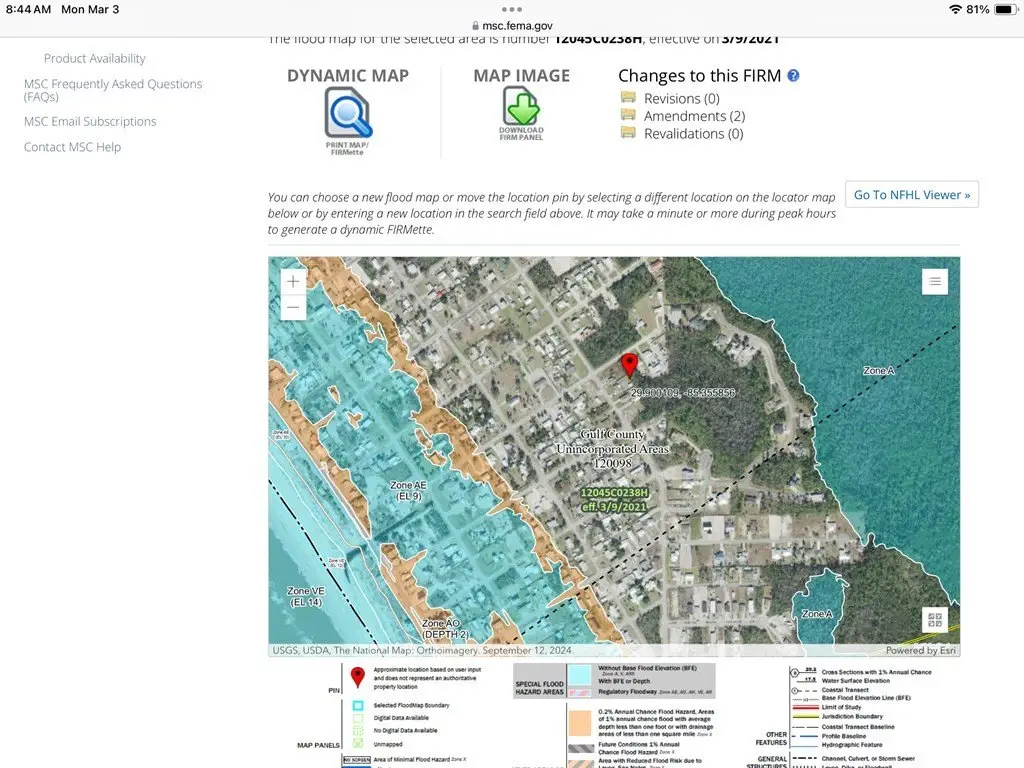
Task: Go to MSC Email Subscriptions
Action: (x=90, y=121)
